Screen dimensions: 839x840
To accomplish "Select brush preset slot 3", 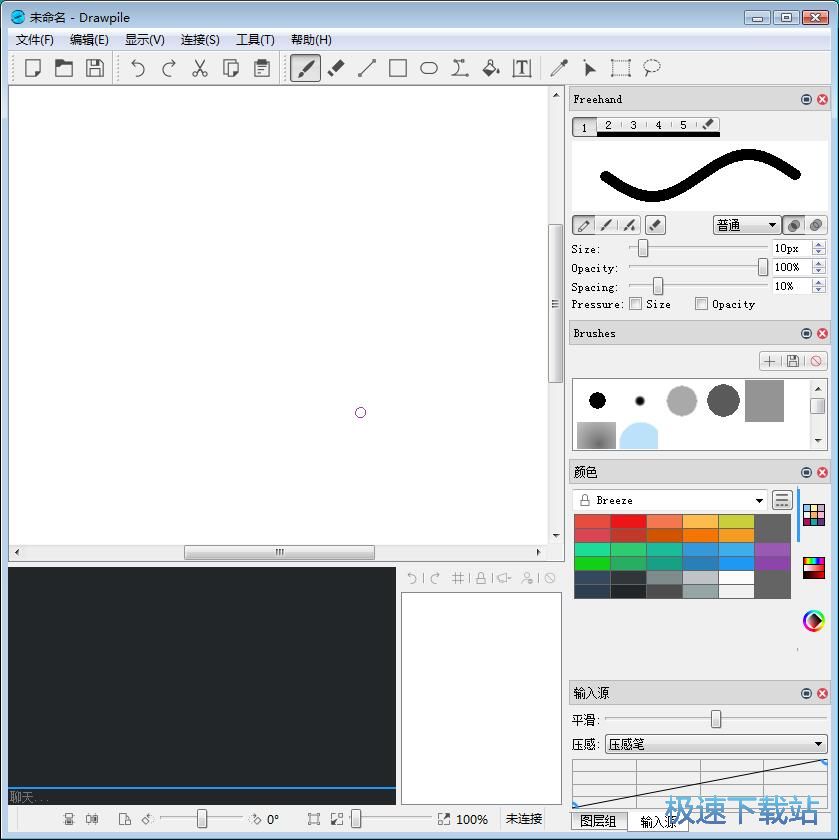I will tap(633, 127).
